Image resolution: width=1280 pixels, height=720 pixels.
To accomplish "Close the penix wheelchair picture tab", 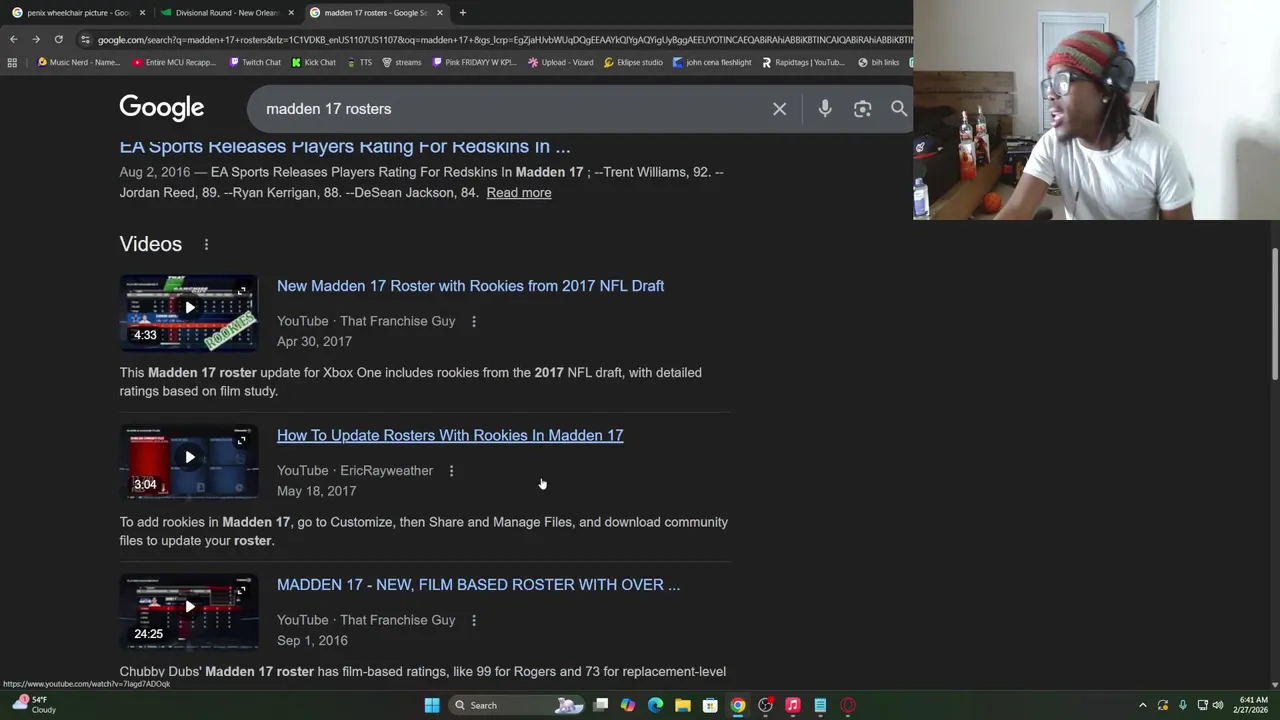I will tap(142, 12).
